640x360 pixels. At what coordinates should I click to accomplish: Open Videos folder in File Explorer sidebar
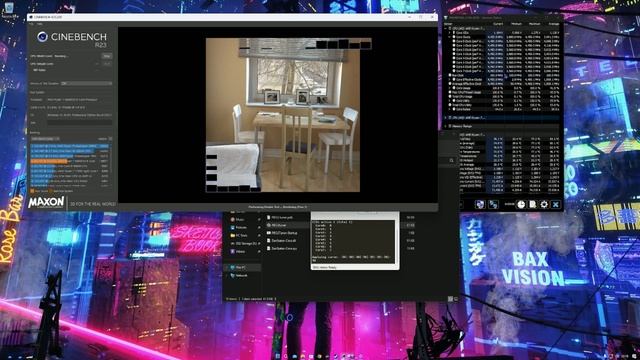point(240,251)
